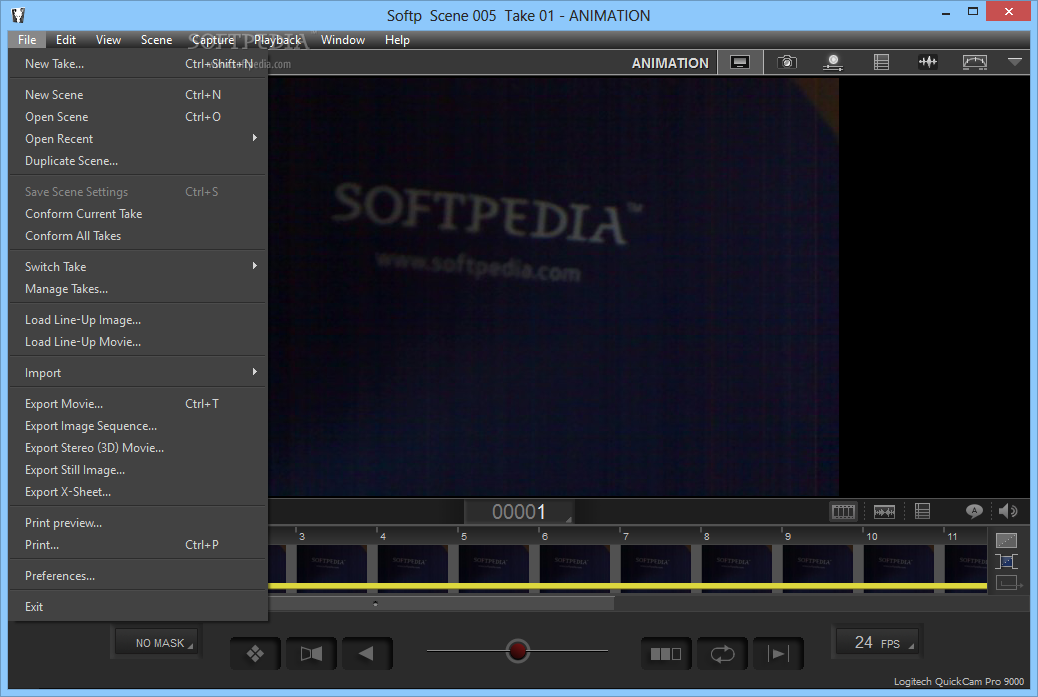Open the Edit menu
1038x697 pixels.
[66, 40]
